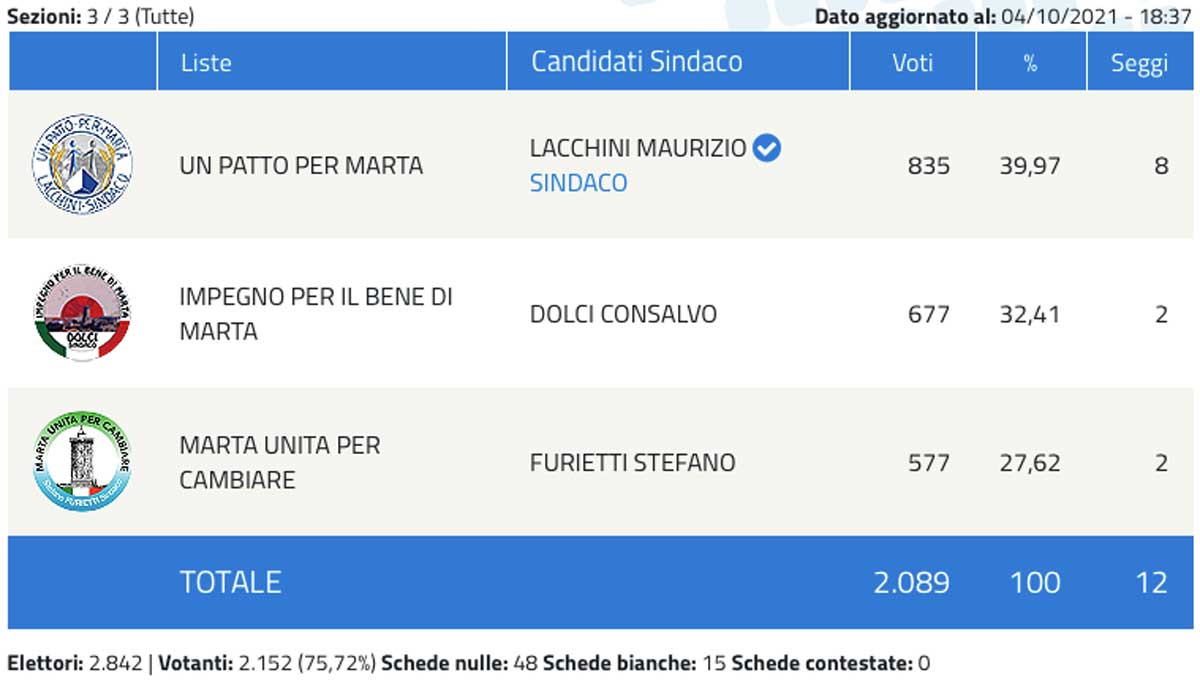The height and width of the screenshot is (686, 1200).
Task: Click the Seggi column header
Action: 1139,62
